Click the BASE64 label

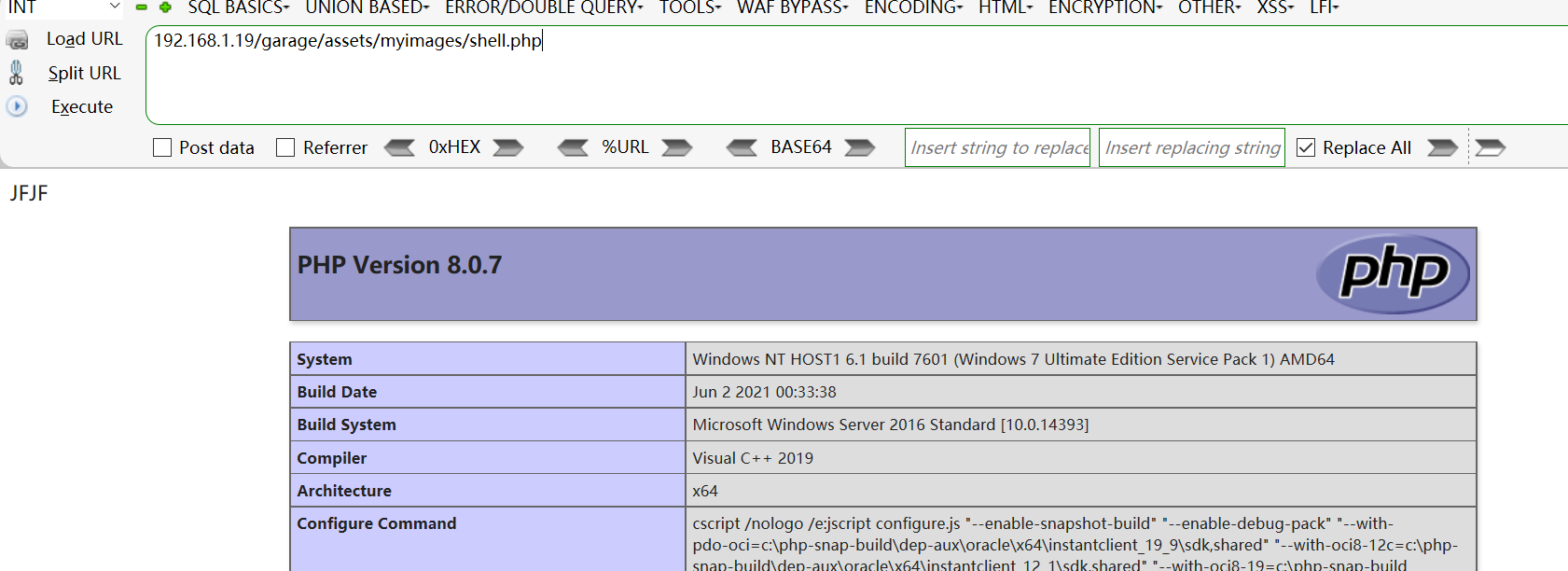(801, 147)
